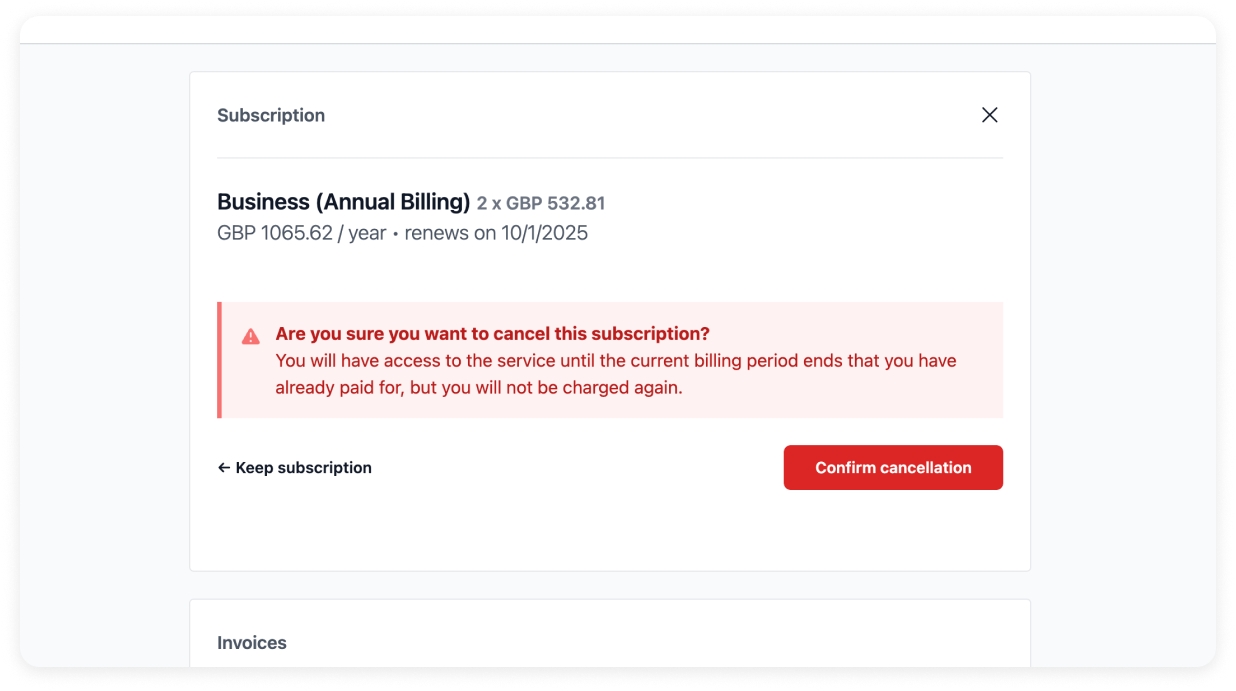Viewport: 1236px width, 691px height.
Task: Click the red left border of the alert
Action: pos(219,360)
